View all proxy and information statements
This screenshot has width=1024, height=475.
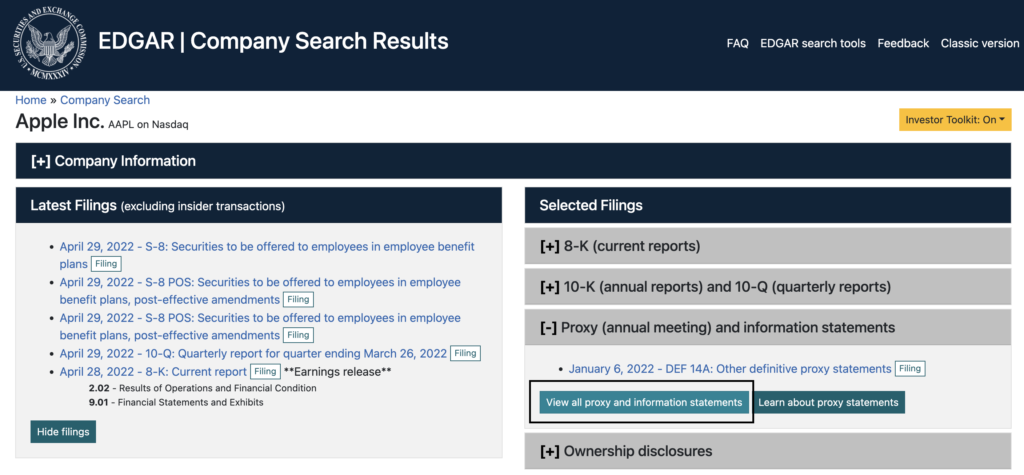644,402
